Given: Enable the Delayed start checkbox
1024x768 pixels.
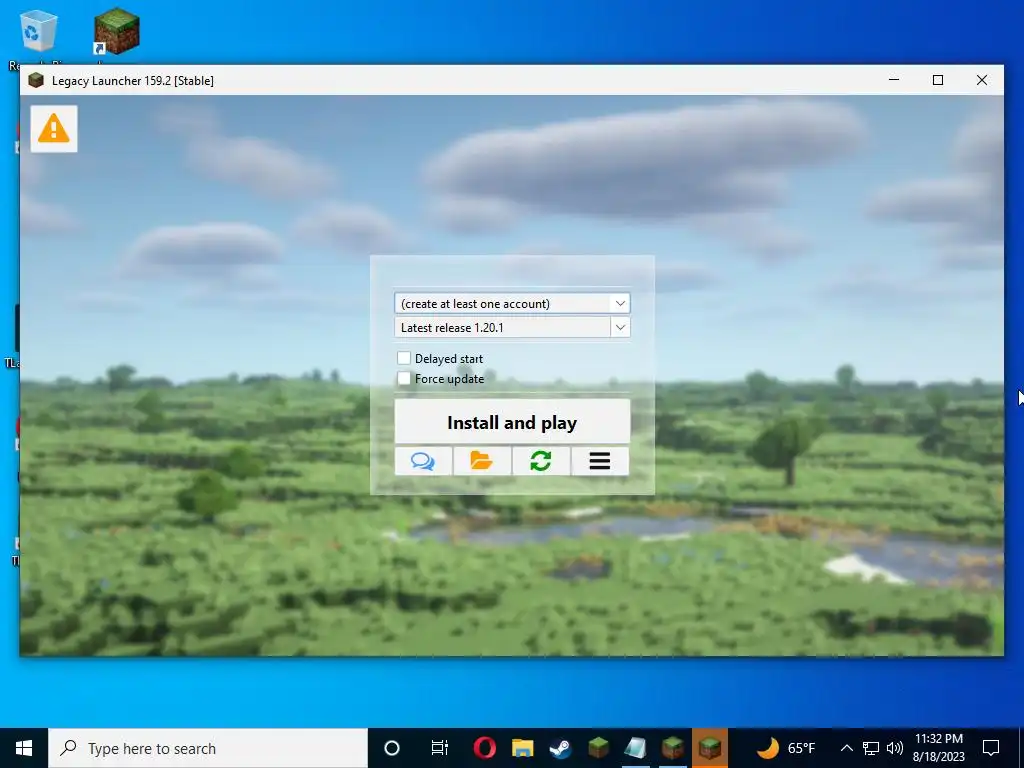Looking at the screenshot, I should [x=404, y=358].
